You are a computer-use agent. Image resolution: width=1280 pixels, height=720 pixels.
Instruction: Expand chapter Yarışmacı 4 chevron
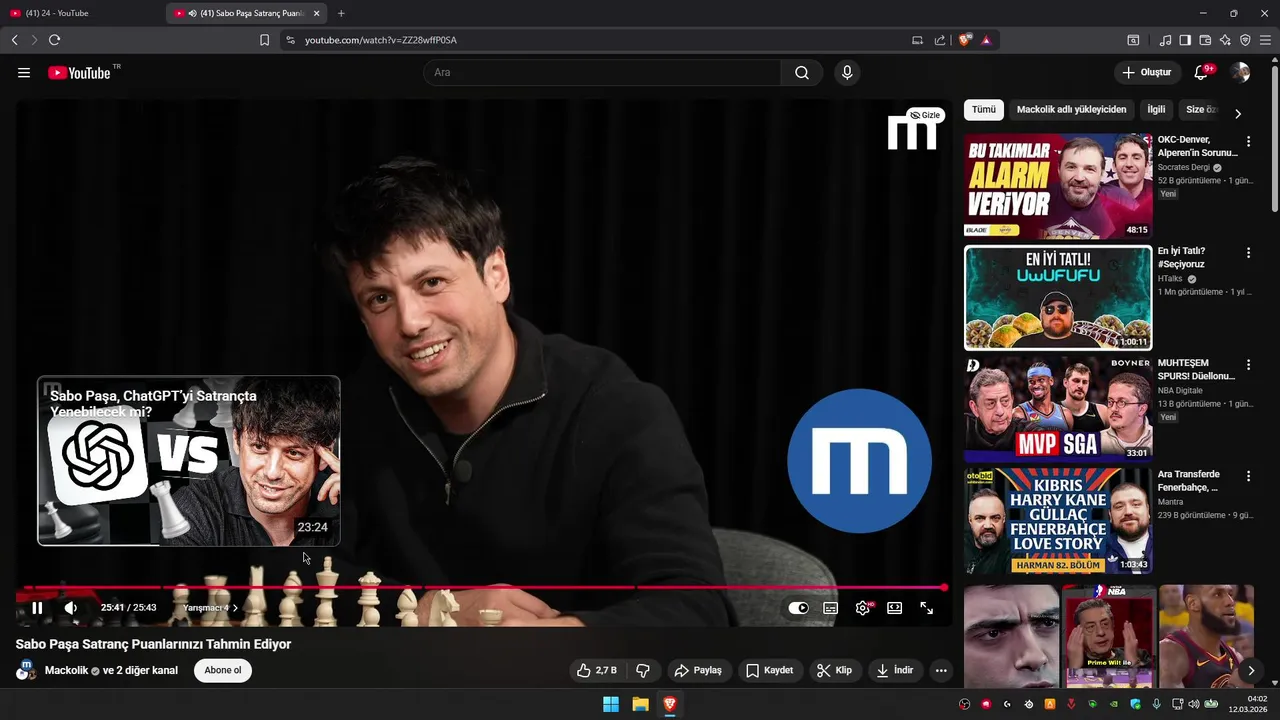(236, 608)
